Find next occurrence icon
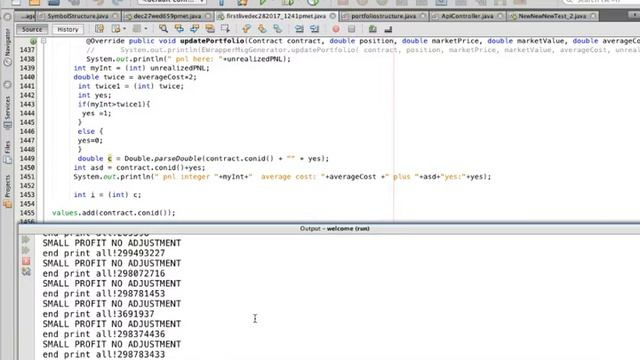 195,29
